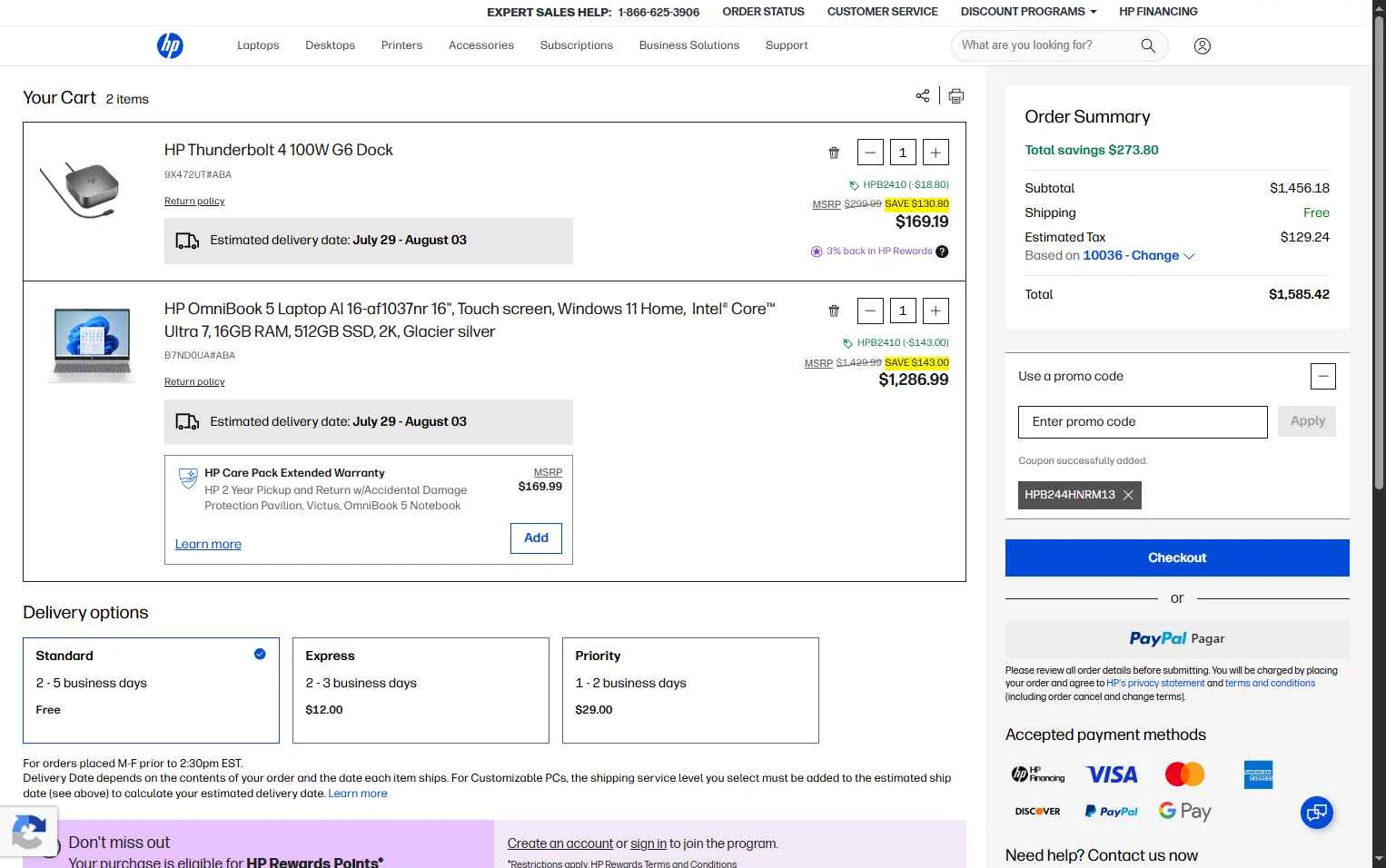Click the OmniBook laptop product image
1386x868 pixels.
coord(92,345)
